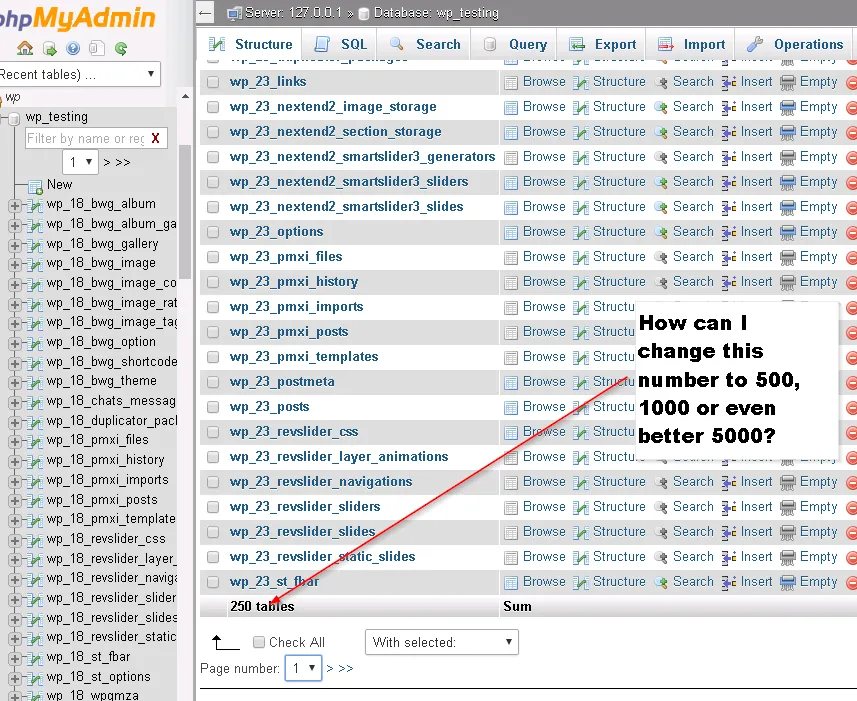Tick checkbox for wp_23_links table

[213, 82]
